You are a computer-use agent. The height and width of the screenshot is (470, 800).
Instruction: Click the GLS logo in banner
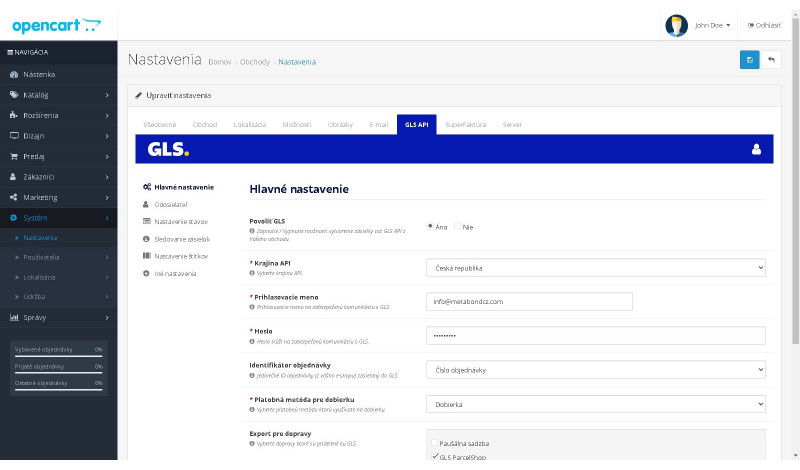pyautogui.click(x=168, y=149)
